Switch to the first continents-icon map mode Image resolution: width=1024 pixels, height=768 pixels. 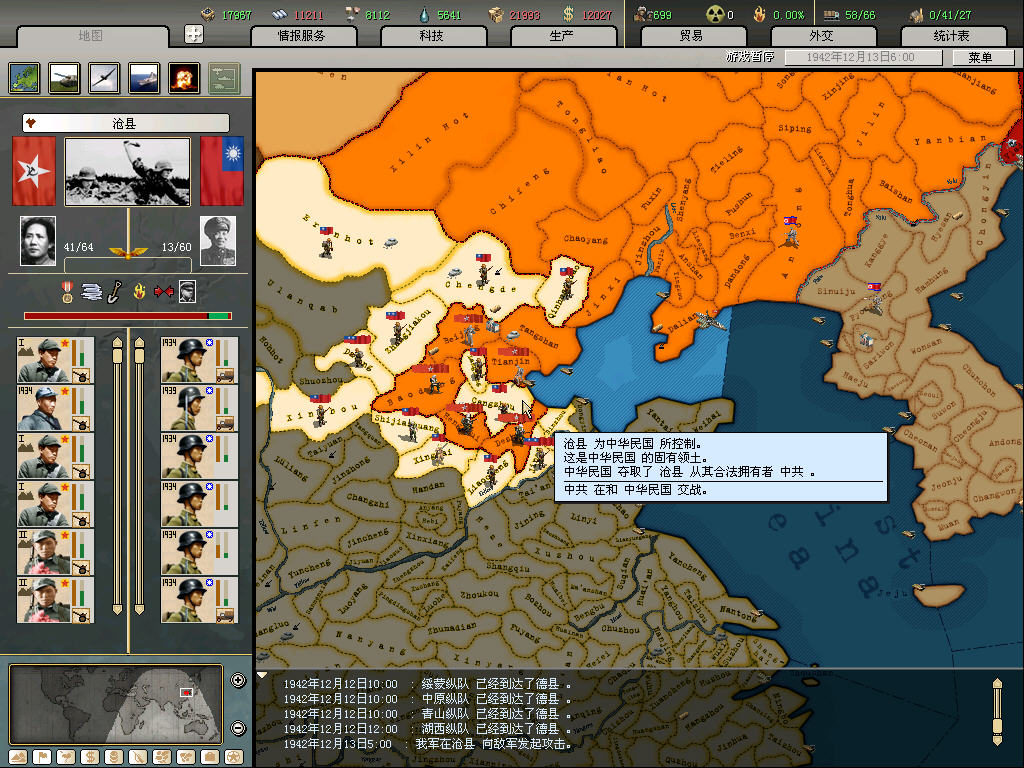coord(162,756)
